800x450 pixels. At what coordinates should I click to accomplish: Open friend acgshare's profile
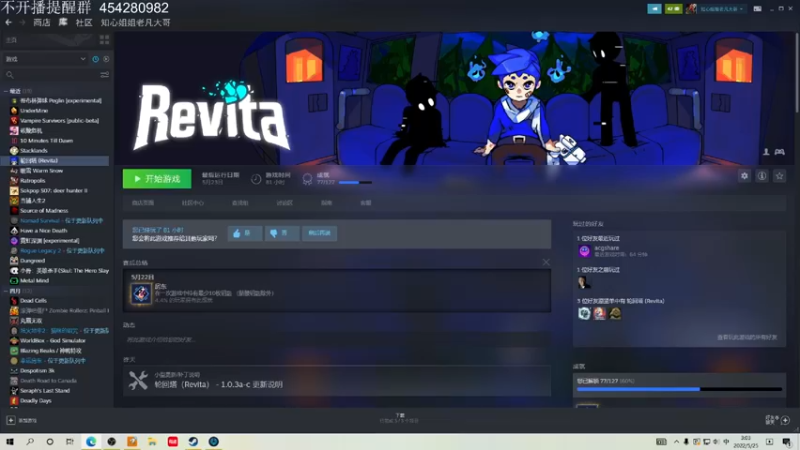click(607, 248)
